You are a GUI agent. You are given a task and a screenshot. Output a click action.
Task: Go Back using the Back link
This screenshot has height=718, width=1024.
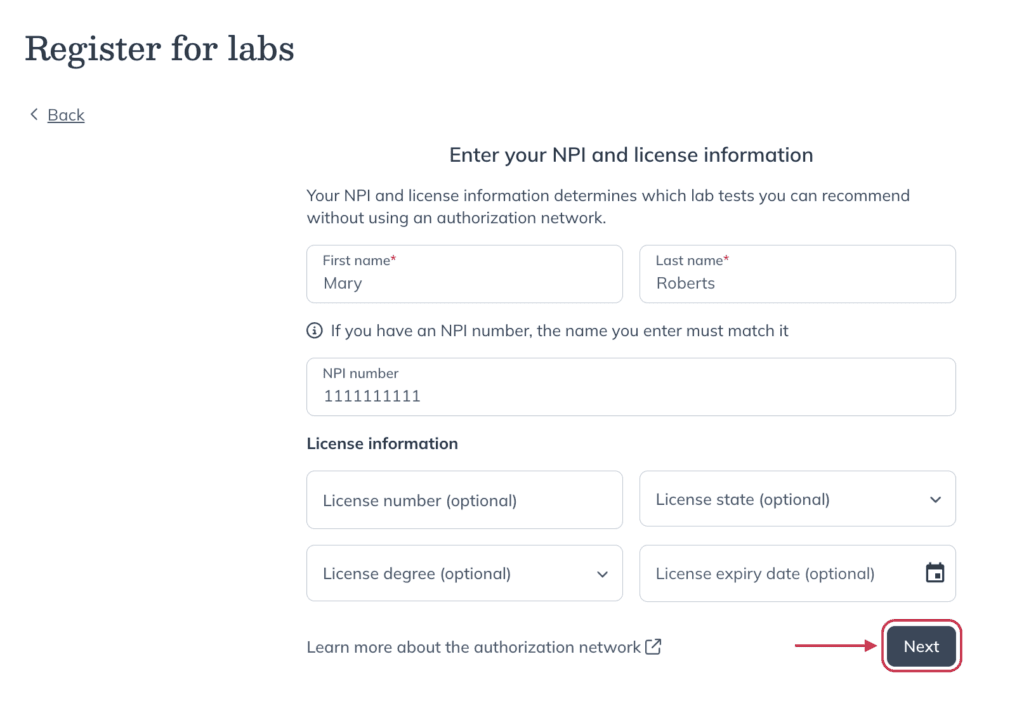(x=66, y=115)
